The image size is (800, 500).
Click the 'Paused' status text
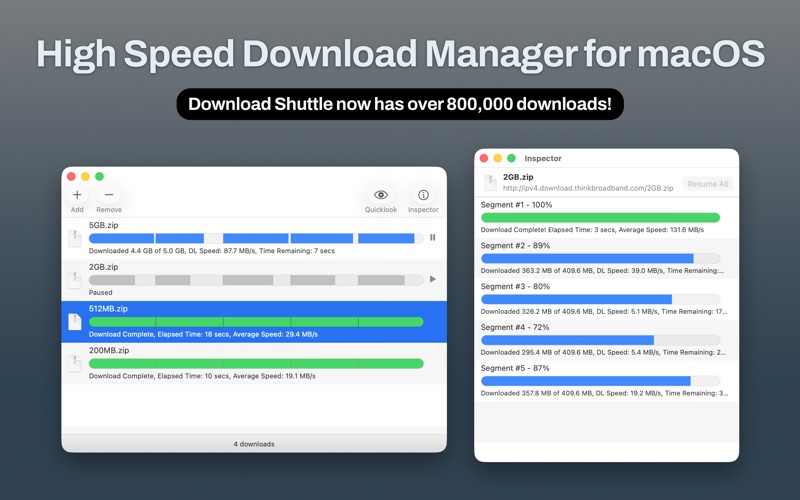tap(101, 292)
